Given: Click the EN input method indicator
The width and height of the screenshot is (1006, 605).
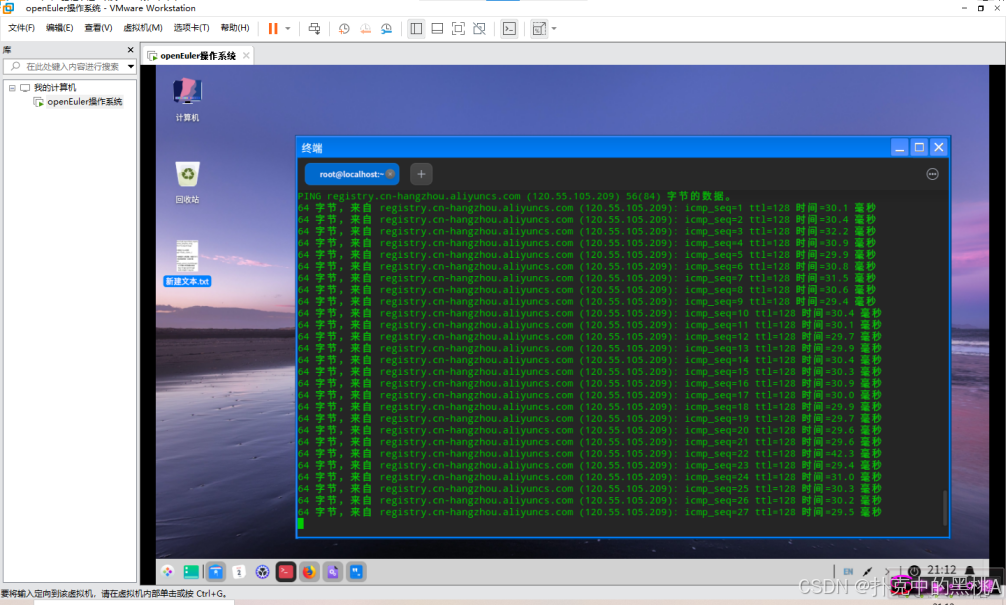Looking at the screenshot, I should (848, 571).
